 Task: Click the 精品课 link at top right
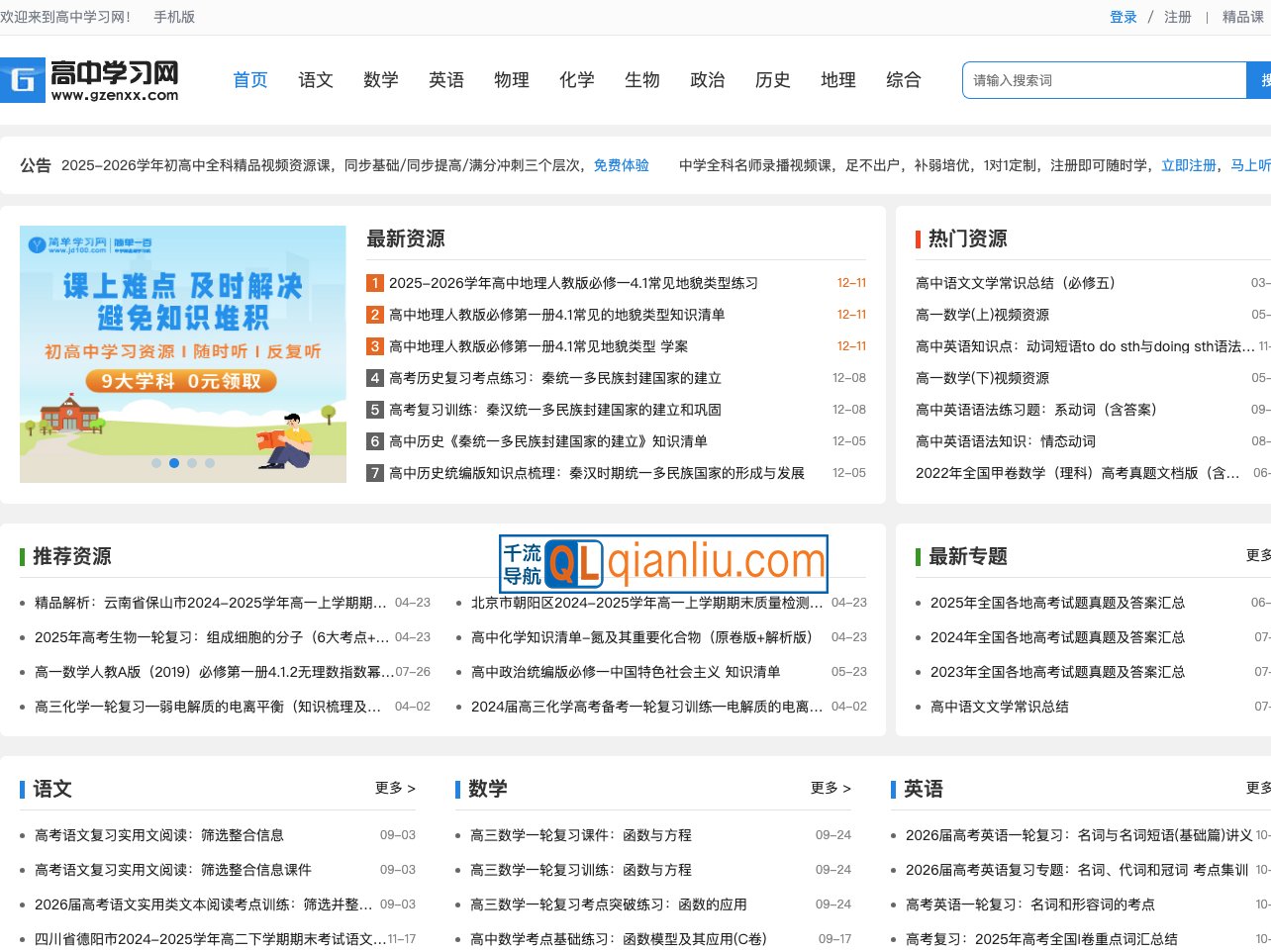click(x=1243, y=17)
